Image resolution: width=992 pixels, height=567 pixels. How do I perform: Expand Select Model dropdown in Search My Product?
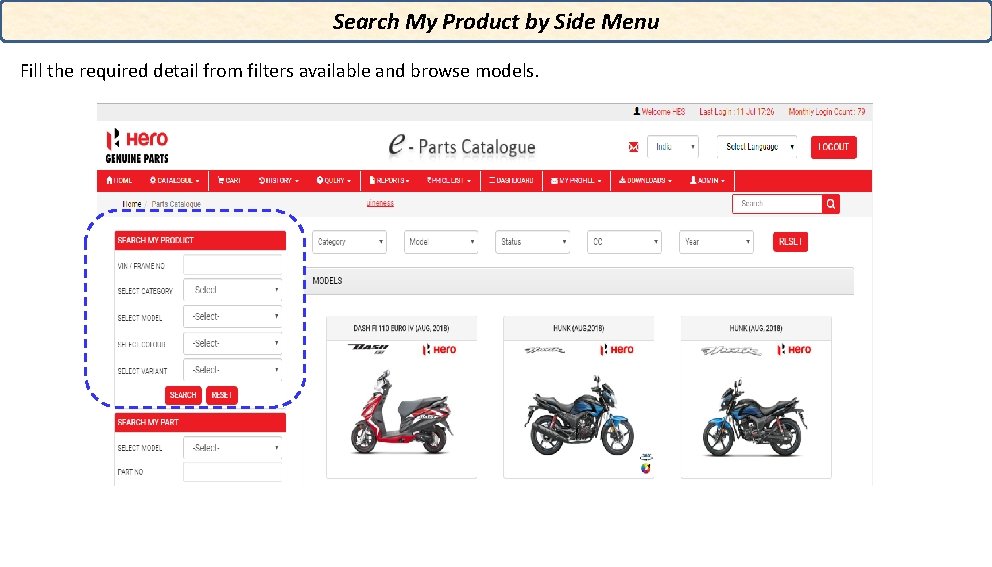(233, 316)
